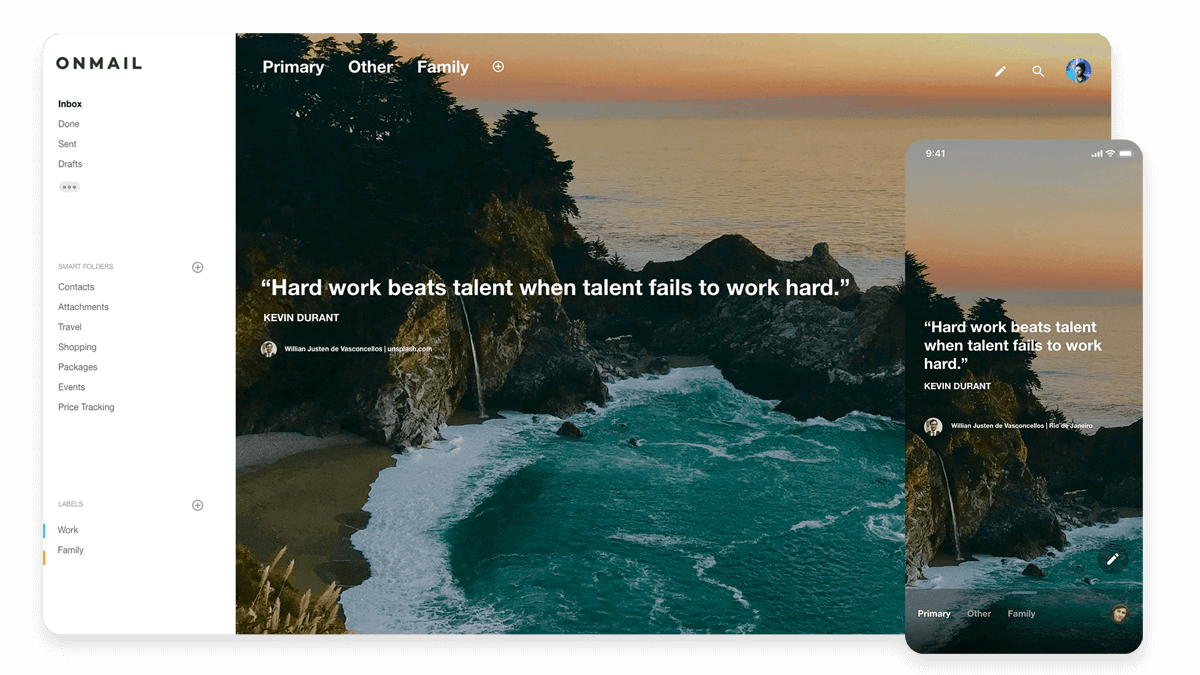Select the Work label
1200x675 pixels.
point(68,530)
